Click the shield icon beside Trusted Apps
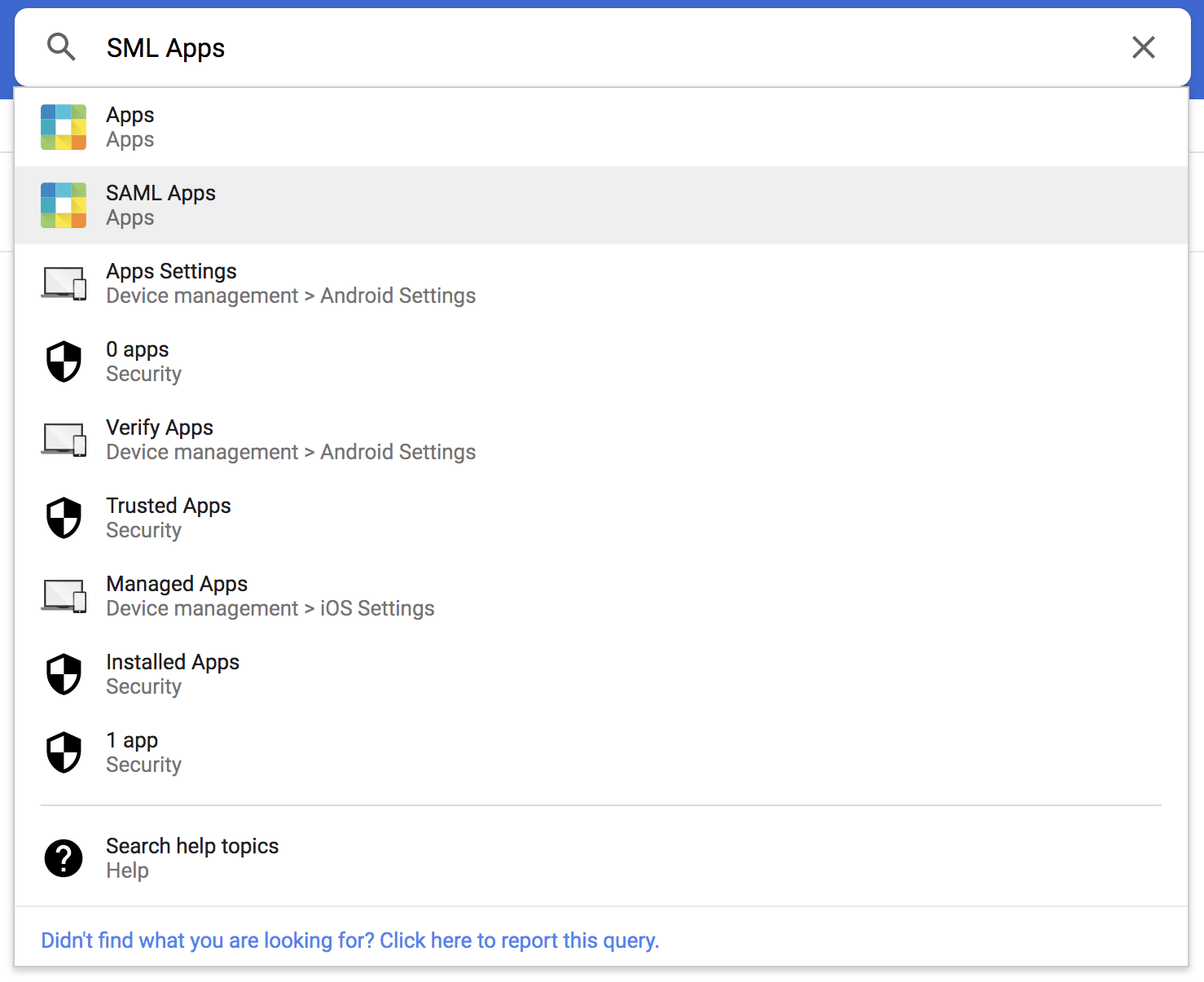The width and height of the screenshot is (1204, 982). [x=64, y=517]
